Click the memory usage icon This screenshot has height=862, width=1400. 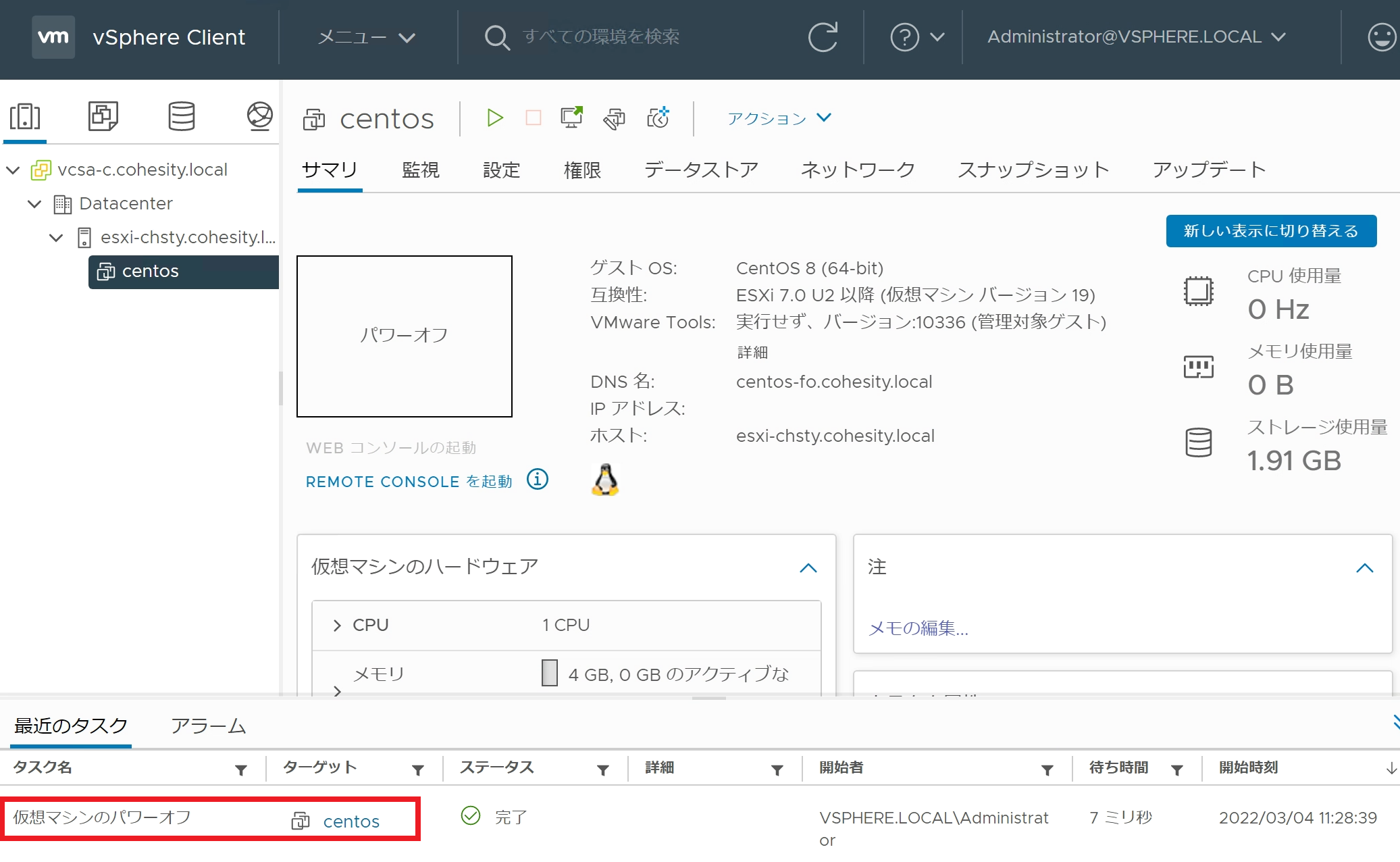coord(1199,367)
